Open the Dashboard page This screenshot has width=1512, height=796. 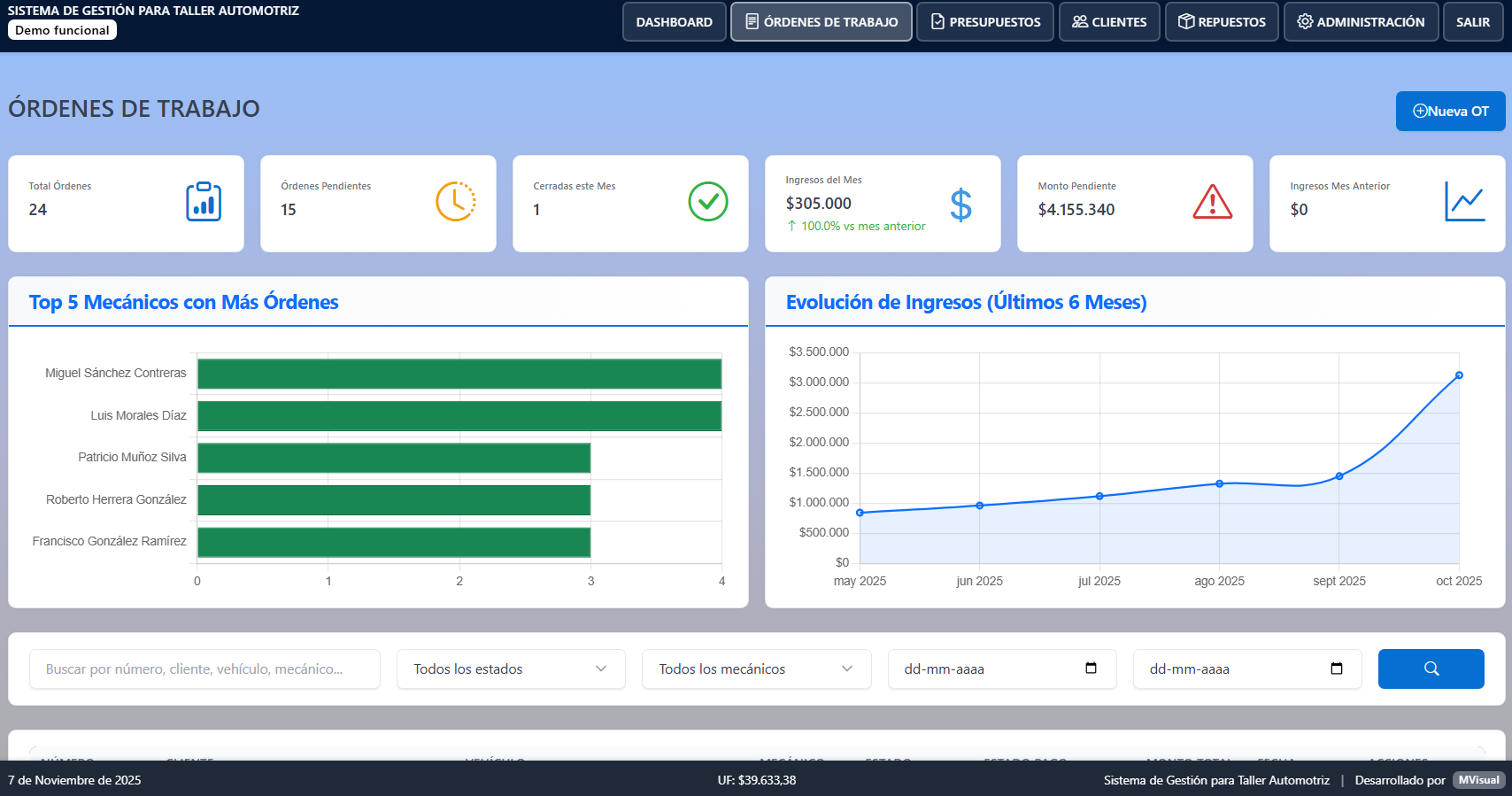[x=675, y=22]
